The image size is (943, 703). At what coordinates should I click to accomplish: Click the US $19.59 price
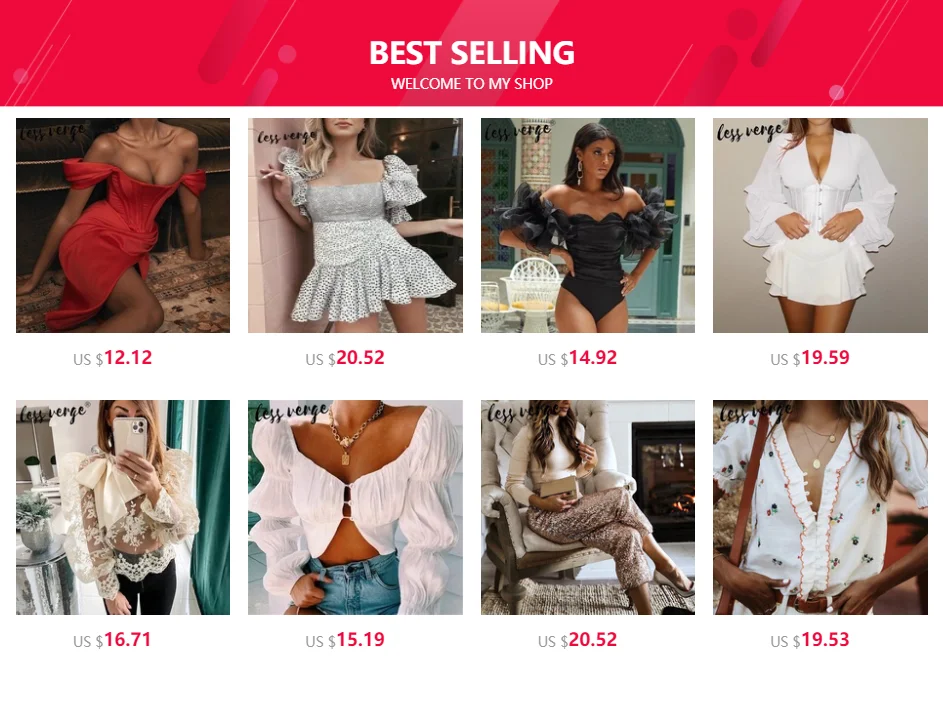pyautogui.click(x=809, y=358)
